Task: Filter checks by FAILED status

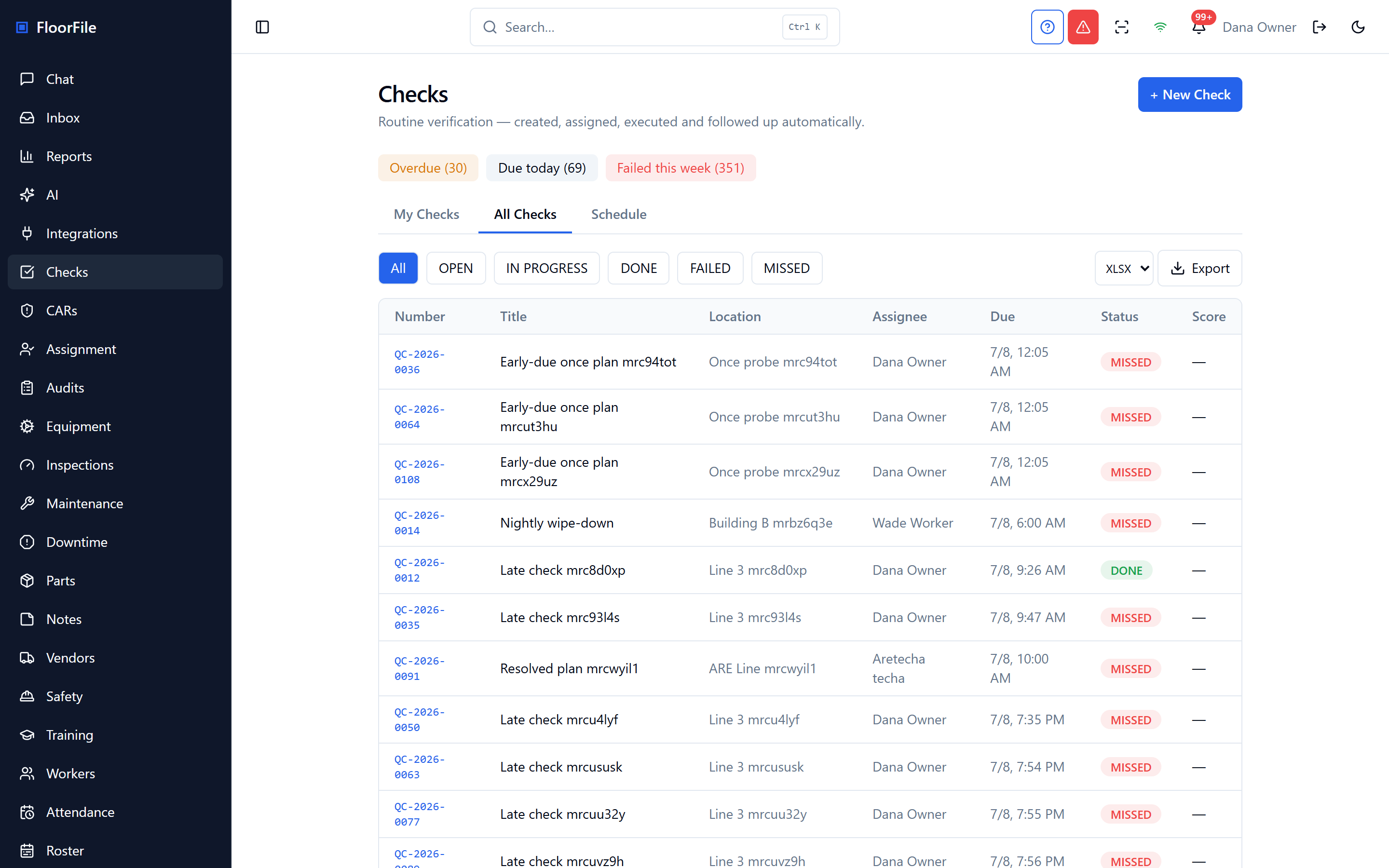Action: click(710, 268)
